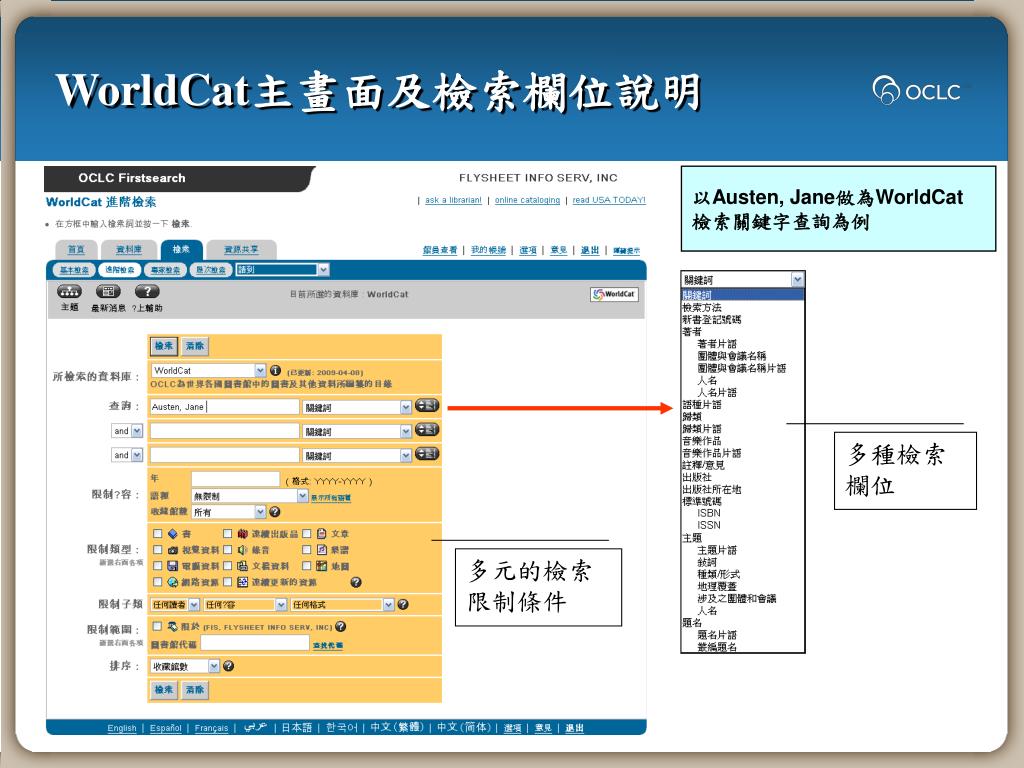The image size is (1024, 768).
Task: Click the 連續更新的資源 icon
Action: (242, 582)
